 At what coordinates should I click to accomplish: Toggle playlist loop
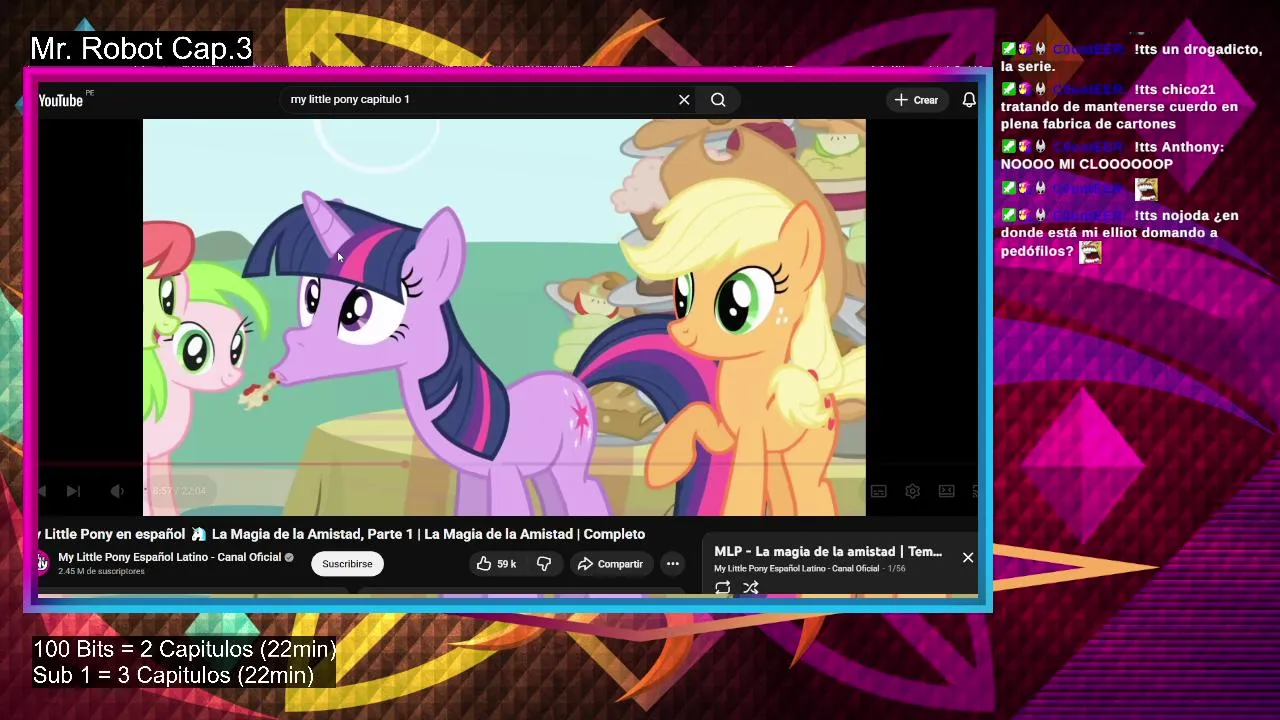click(x=723, y=588)
